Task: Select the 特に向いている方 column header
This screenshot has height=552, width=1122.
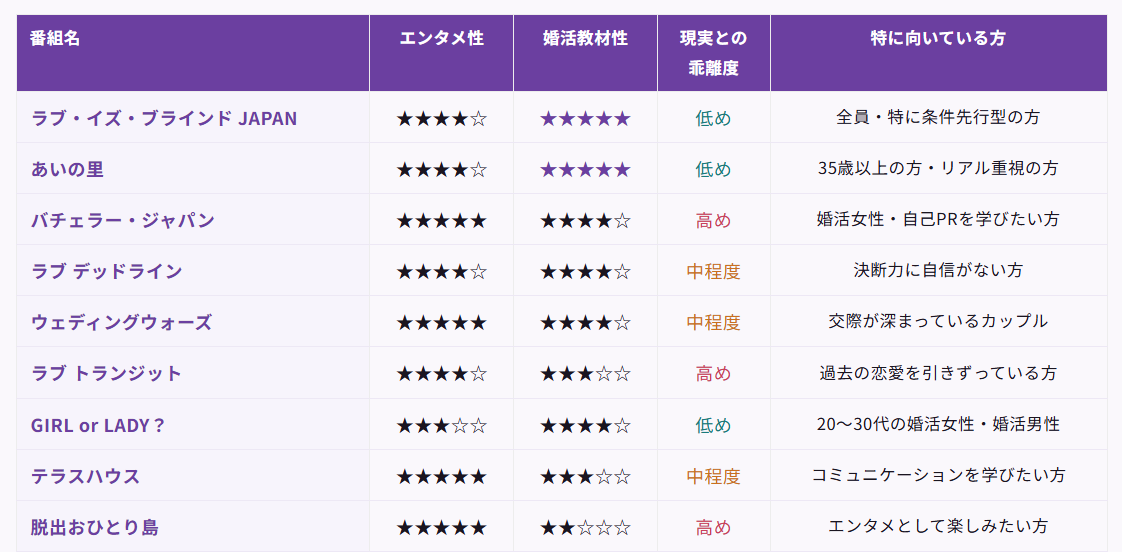Action: point(938,39)
